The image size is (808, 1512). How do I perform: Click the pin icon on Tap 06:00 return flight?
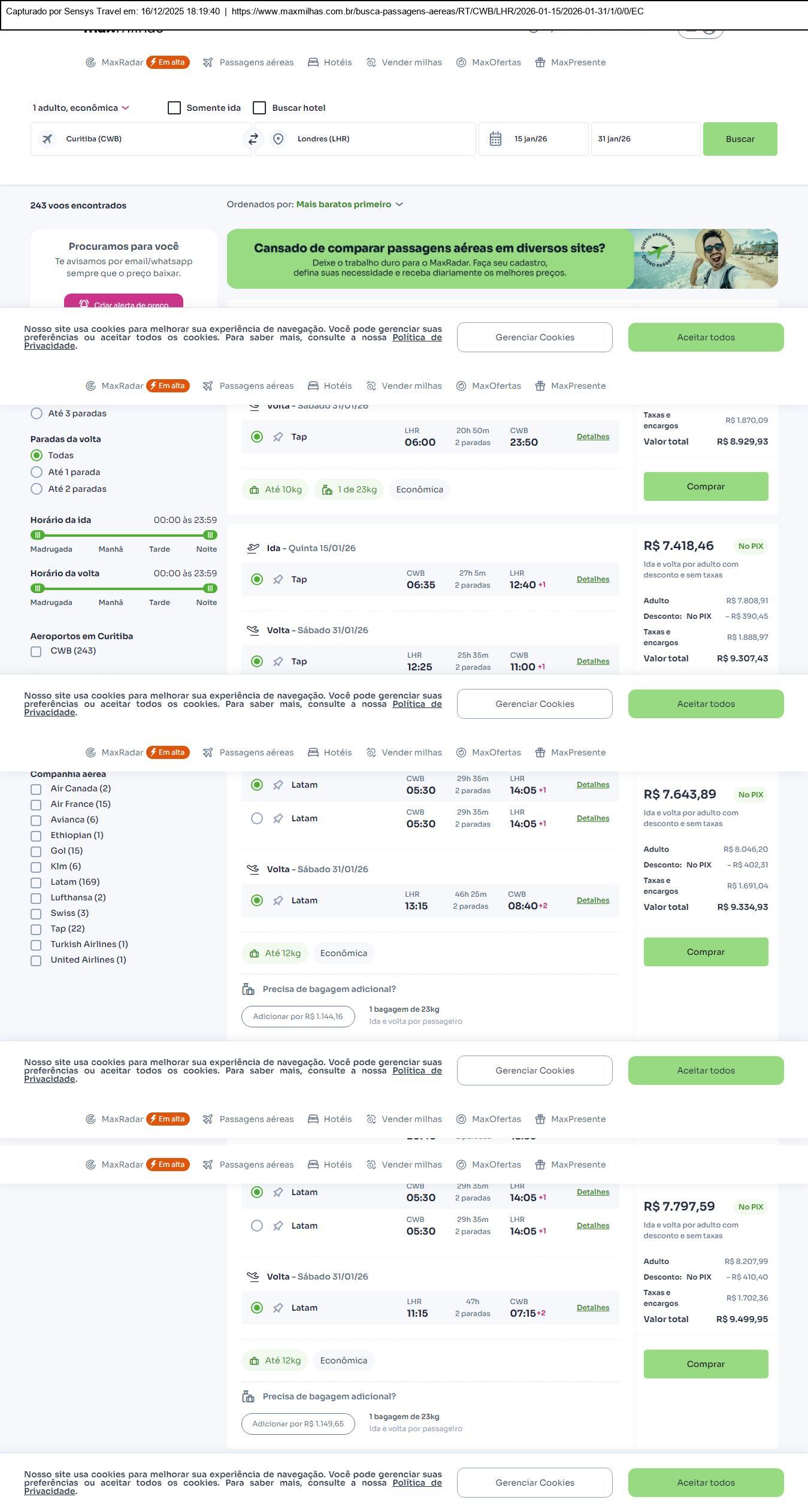click(278, 437)
